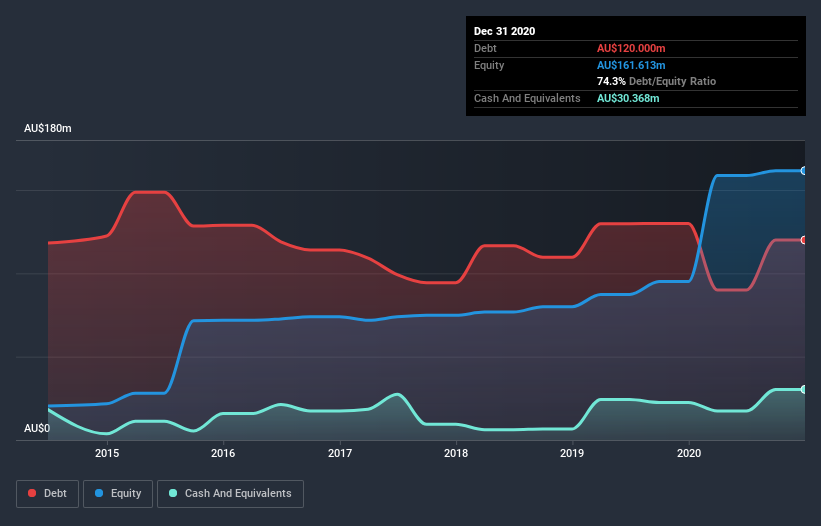Click the AU$0 y-axis label
Screen dimensions: 821x526
[37, 428]
